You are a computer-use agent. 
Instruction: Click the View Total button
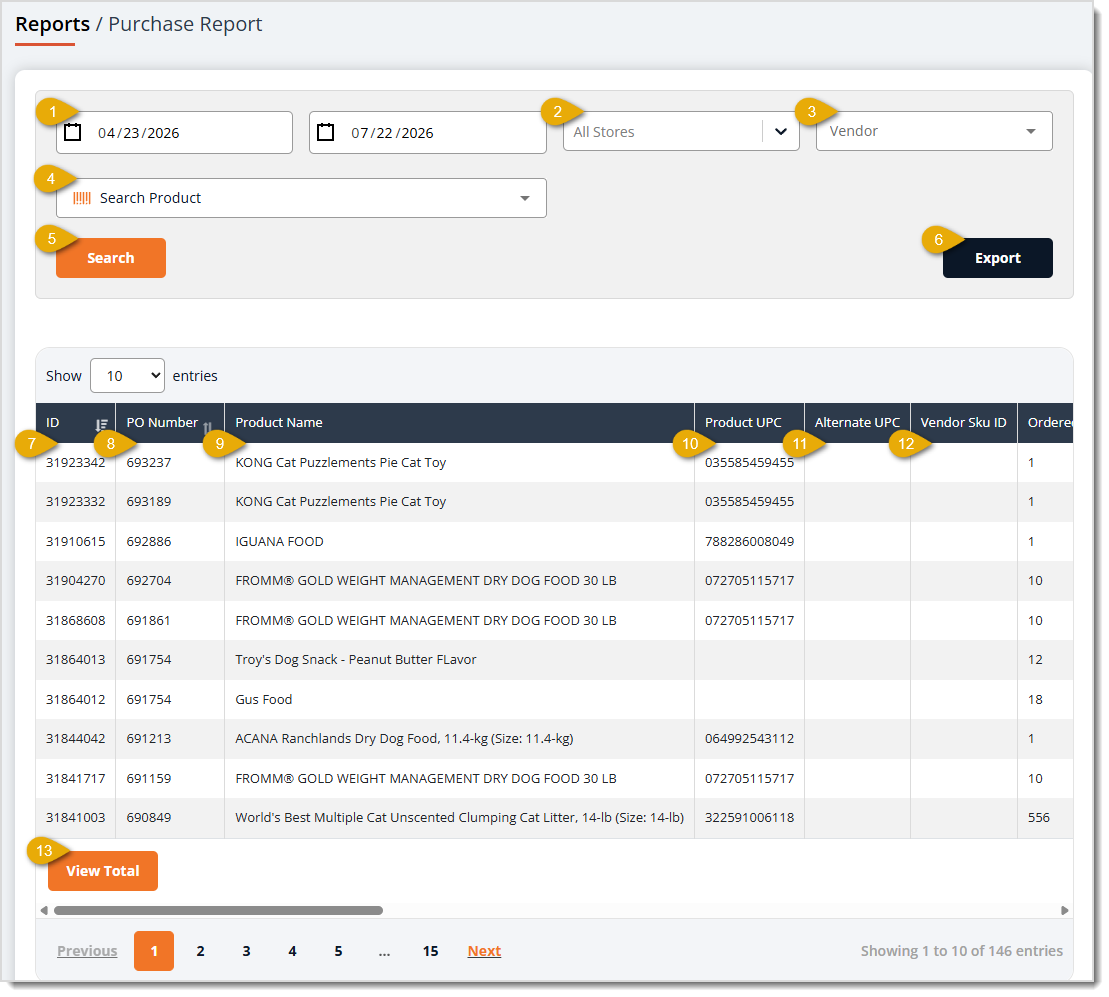[x=103, y=871]
